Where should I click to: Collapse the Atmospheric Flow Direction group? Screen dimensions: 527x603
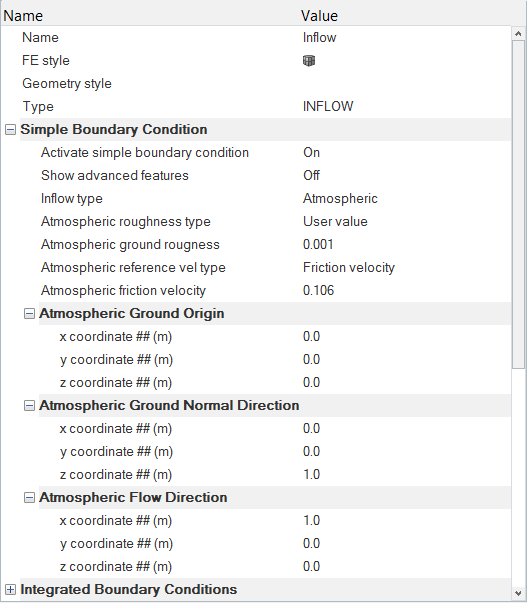pyautogui.click(x=29, y=498)
